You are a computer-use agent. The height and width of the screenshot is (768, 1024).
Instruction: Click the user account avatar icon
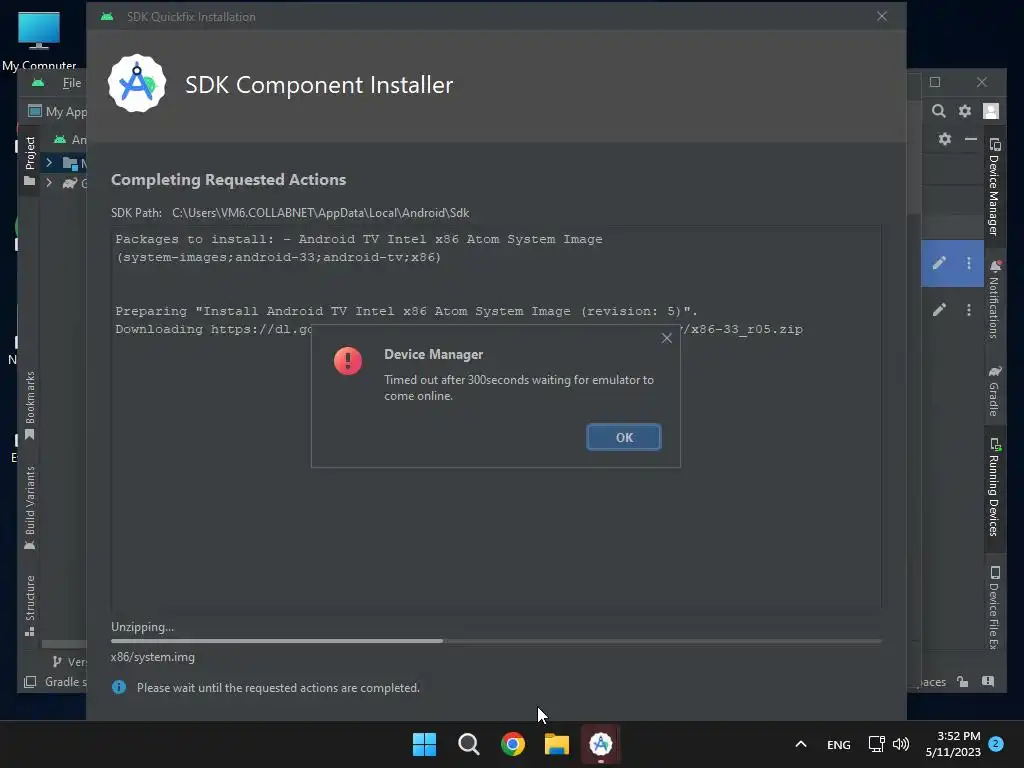[x=991, y=111]
